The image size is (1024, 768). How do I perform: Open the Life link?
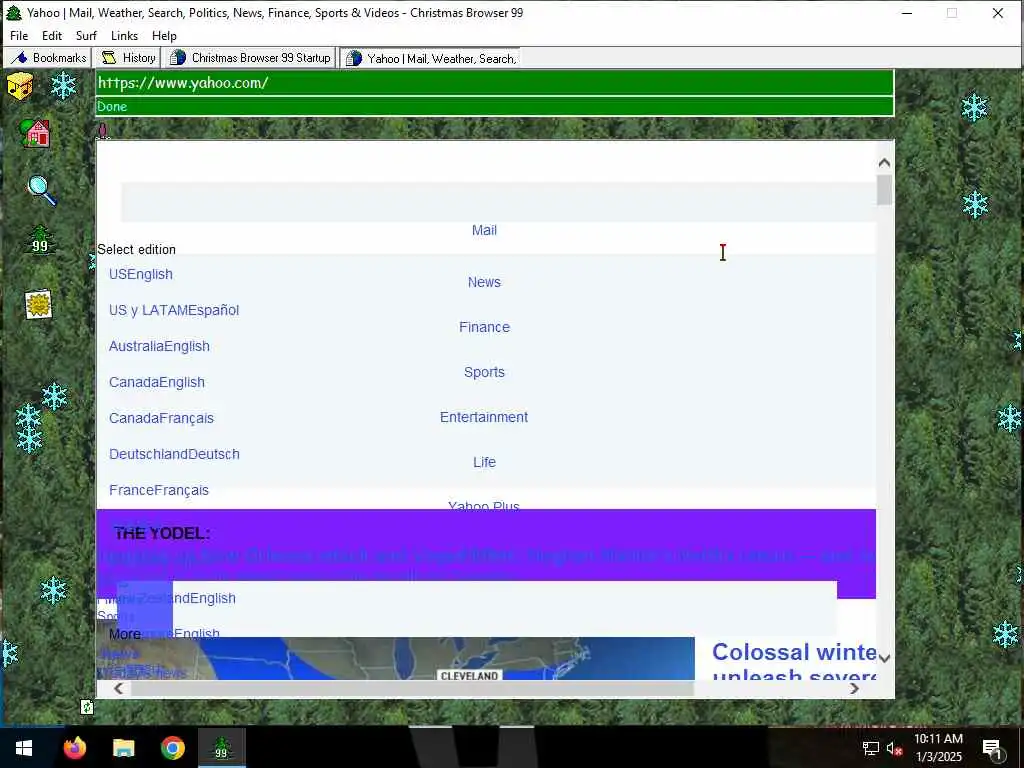coord(484,462)
